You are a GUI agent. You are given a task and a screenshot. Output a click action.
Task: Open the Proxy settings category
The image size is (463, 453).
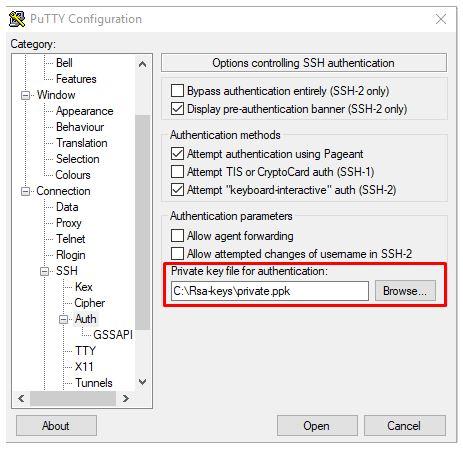69,223
